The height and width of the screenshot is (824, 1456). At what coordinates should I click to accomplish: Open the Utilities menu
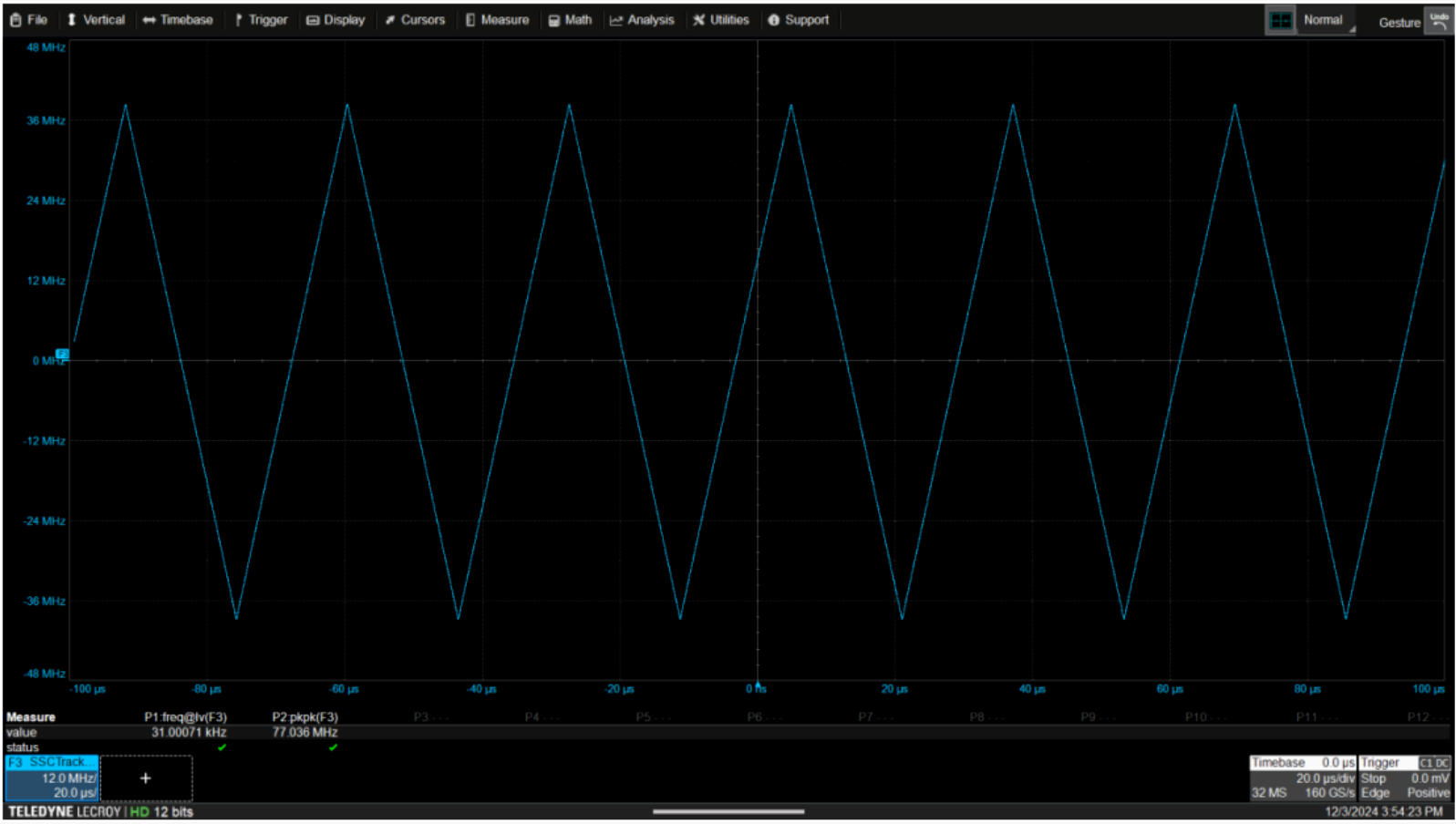(720, 20)
